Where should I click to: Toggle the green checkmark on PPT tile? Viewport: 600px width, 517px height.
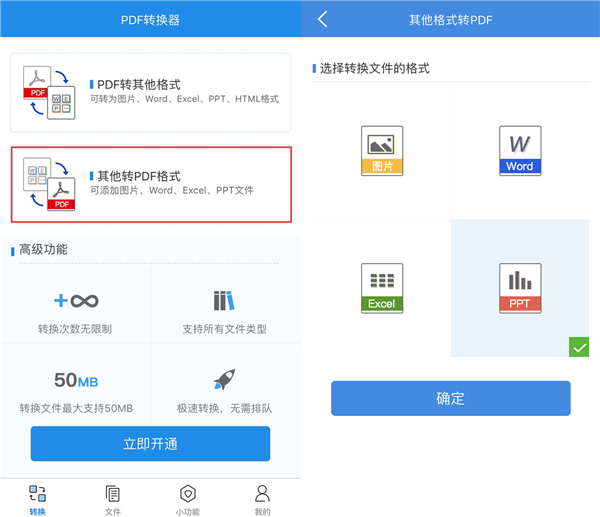click(579, 347)
